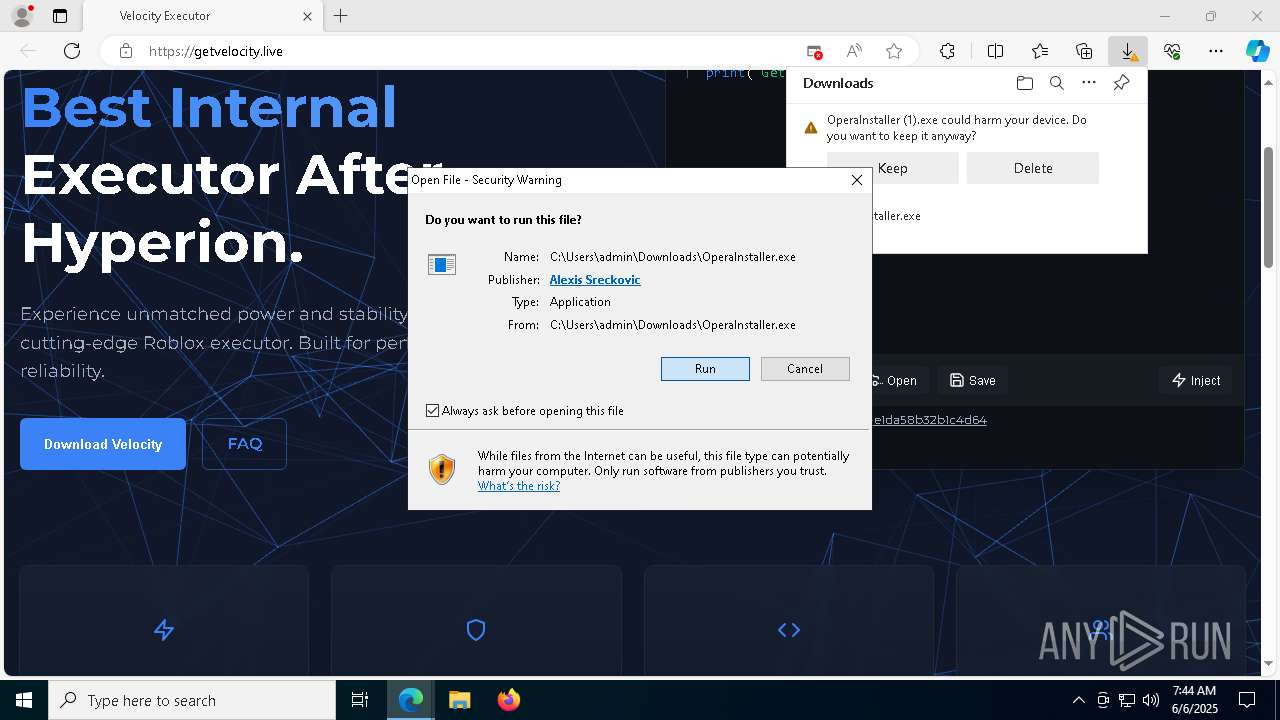Cancel the security warning dialog
Viewport: 1280px width, 720px height.
click(x=805, y=369)
